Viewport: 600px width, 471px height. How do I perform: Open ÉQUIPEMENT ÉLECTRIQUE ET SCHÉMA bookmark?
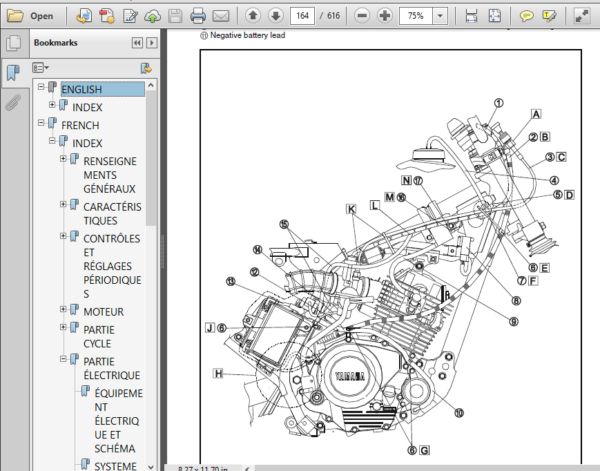(x=118, y=420)
